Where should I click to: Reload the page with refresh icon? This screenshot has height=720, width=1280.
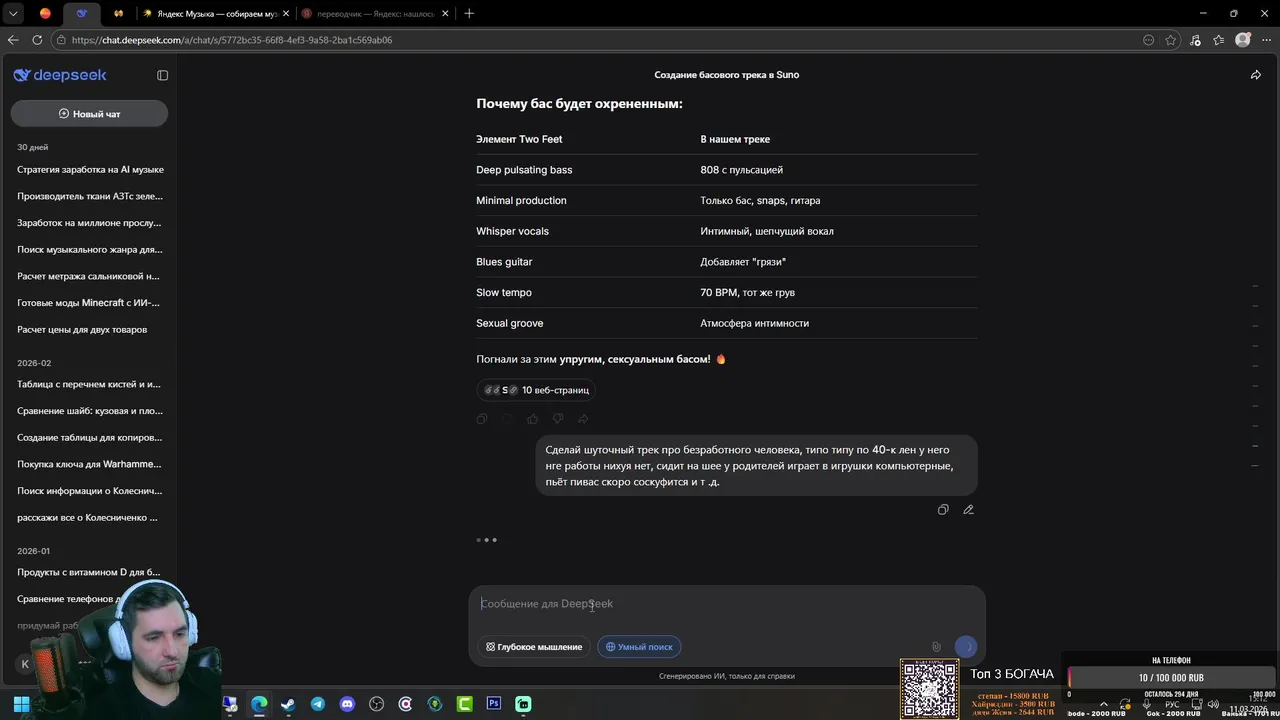37,40
